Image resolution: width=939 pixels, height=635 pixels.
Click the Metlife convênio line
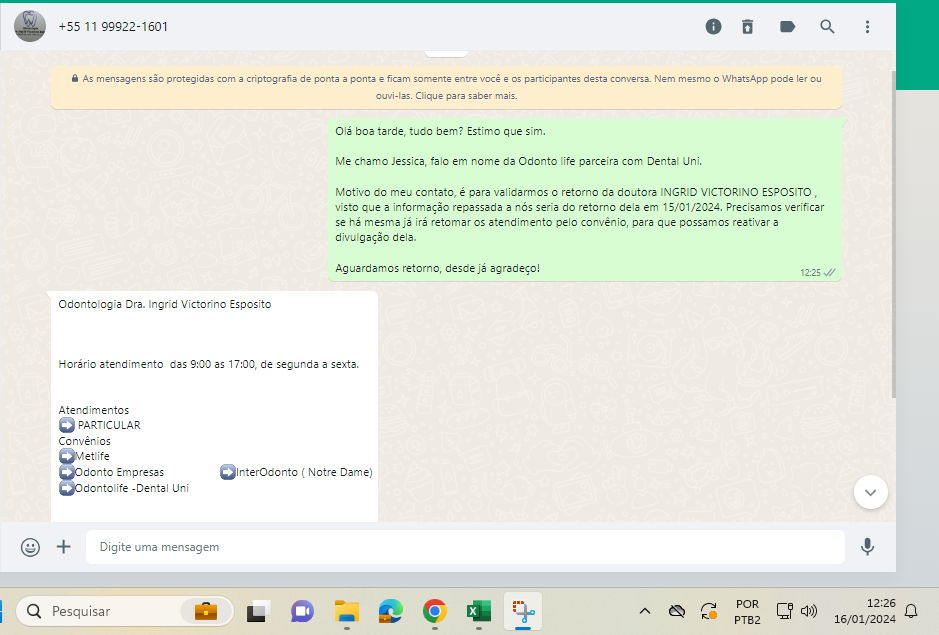(84, 456)
